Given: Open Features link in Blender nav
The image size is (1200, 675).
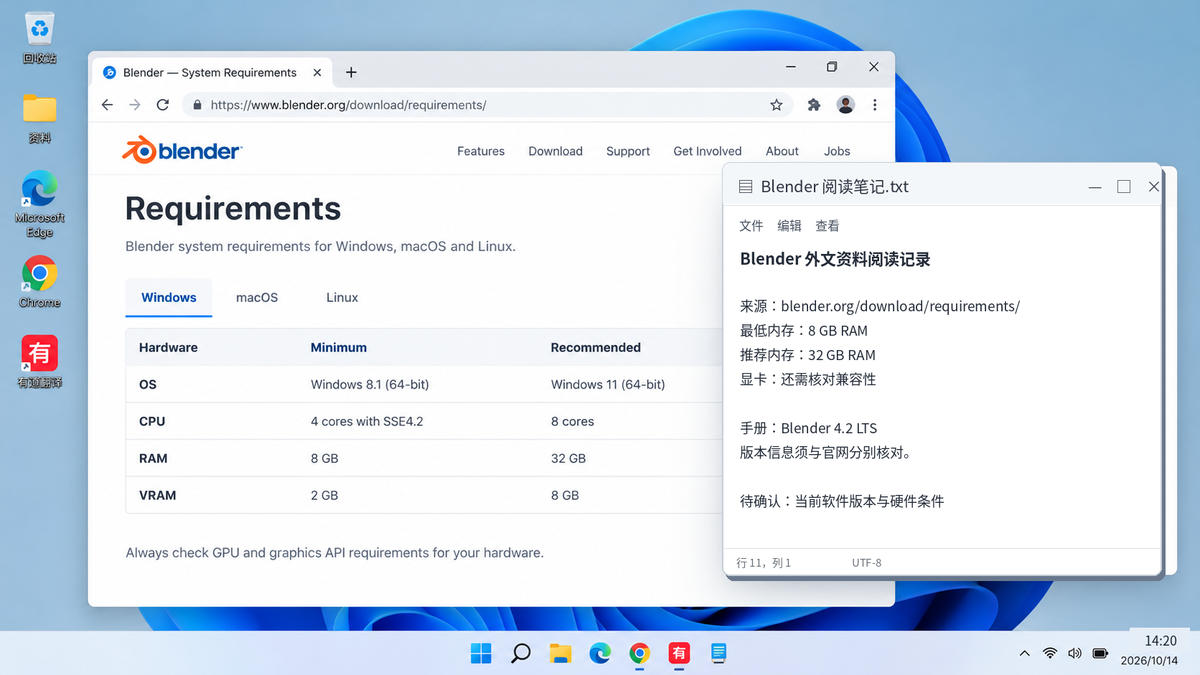Looking at the screenshot, I should click(481, 151).
